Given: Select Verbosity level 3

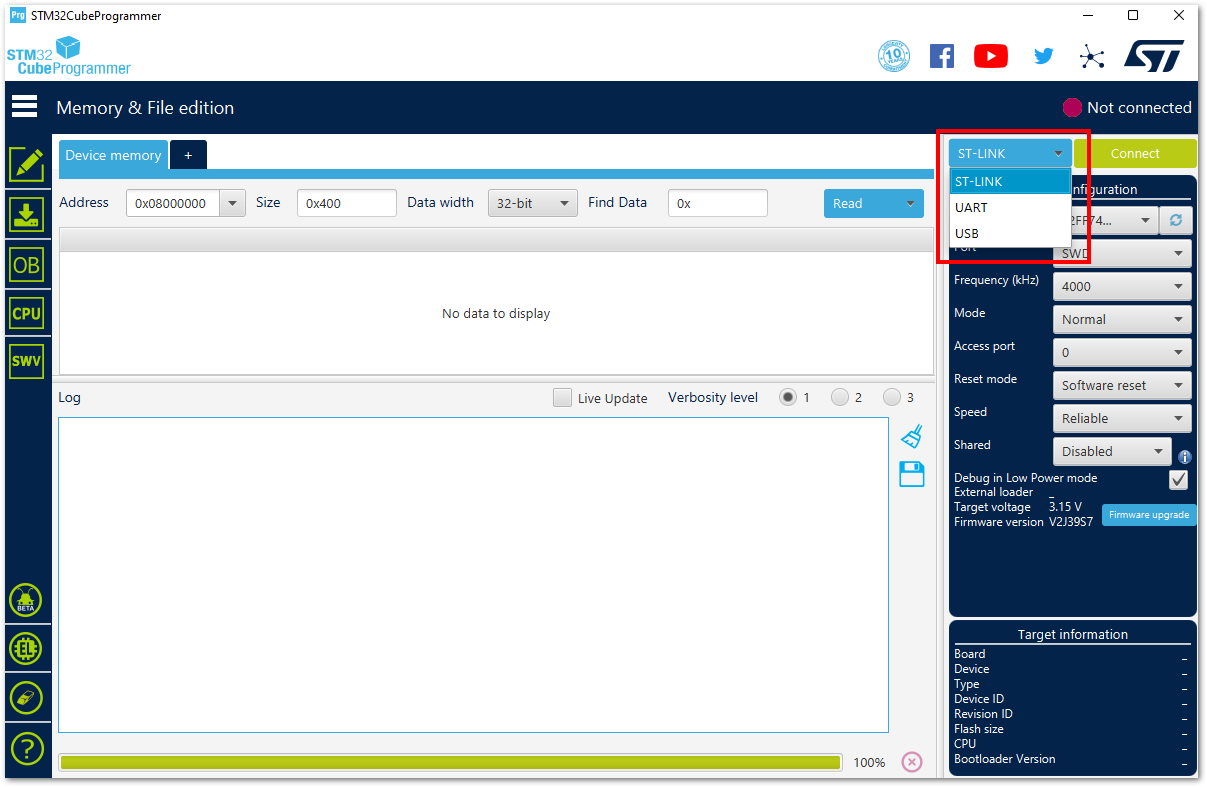Looking at the screenshot, I should click(x=892, y=398).
